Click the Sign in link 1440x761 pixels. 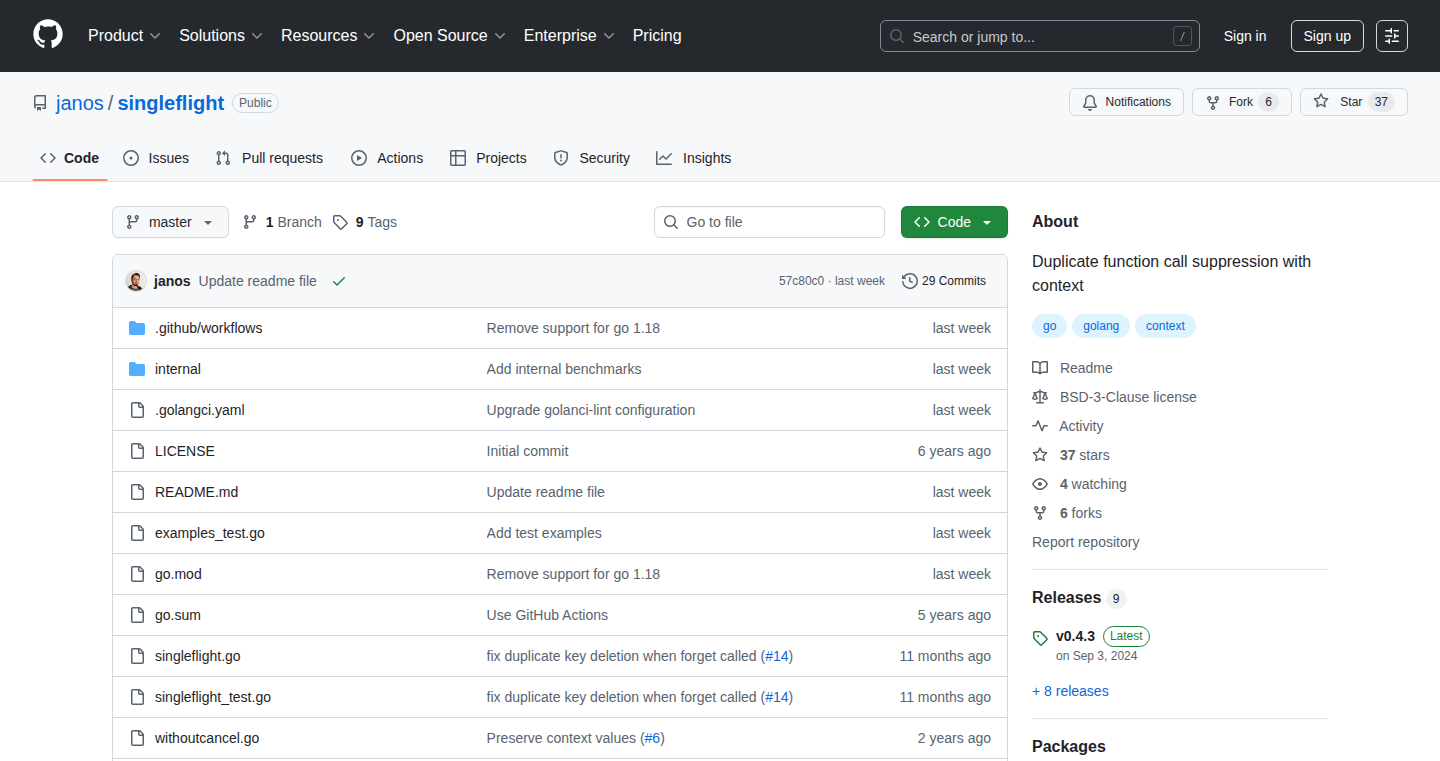[x=1245, y=36]
